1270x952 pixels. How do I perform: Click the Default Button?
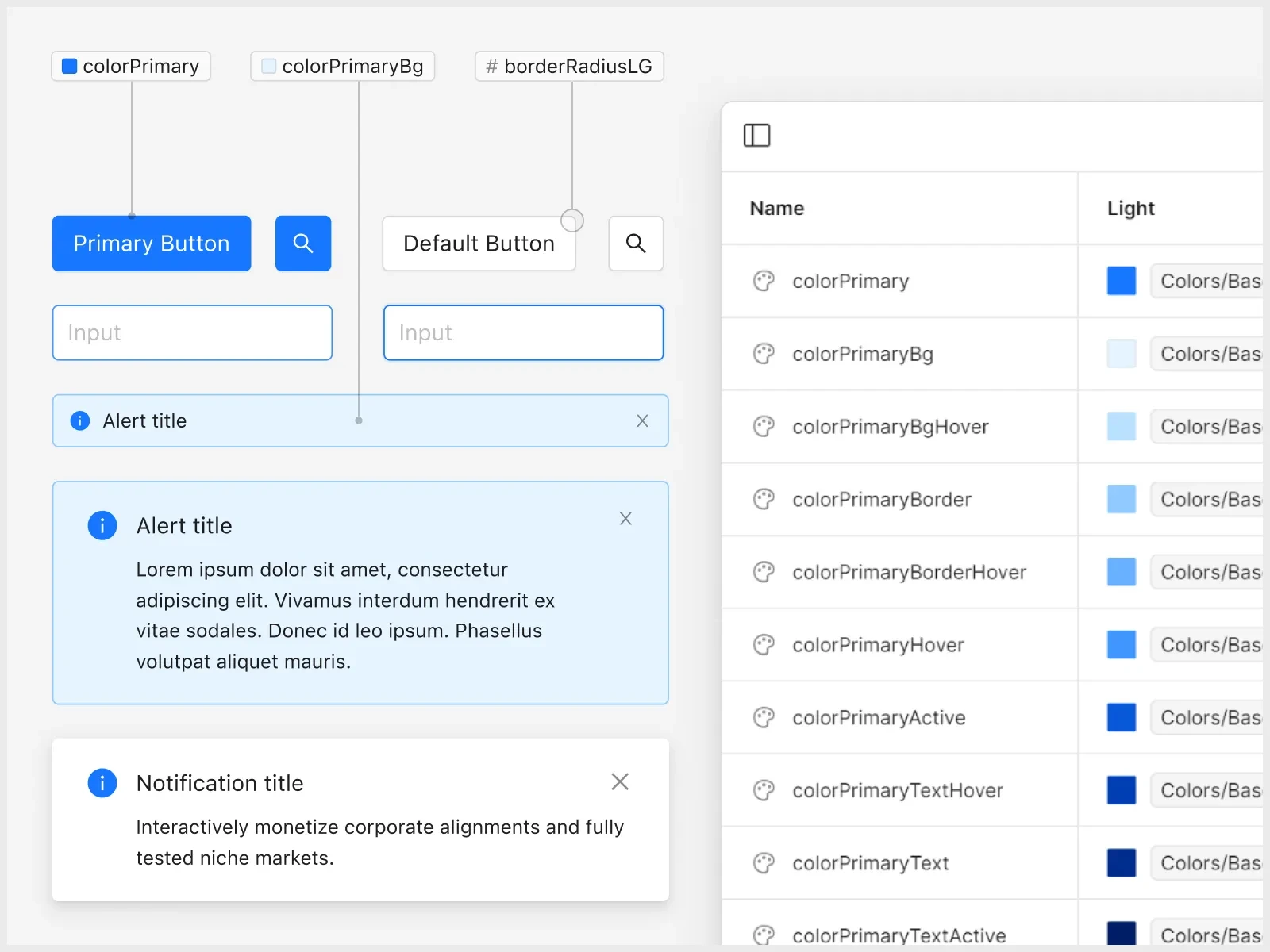tap(479, 244)
